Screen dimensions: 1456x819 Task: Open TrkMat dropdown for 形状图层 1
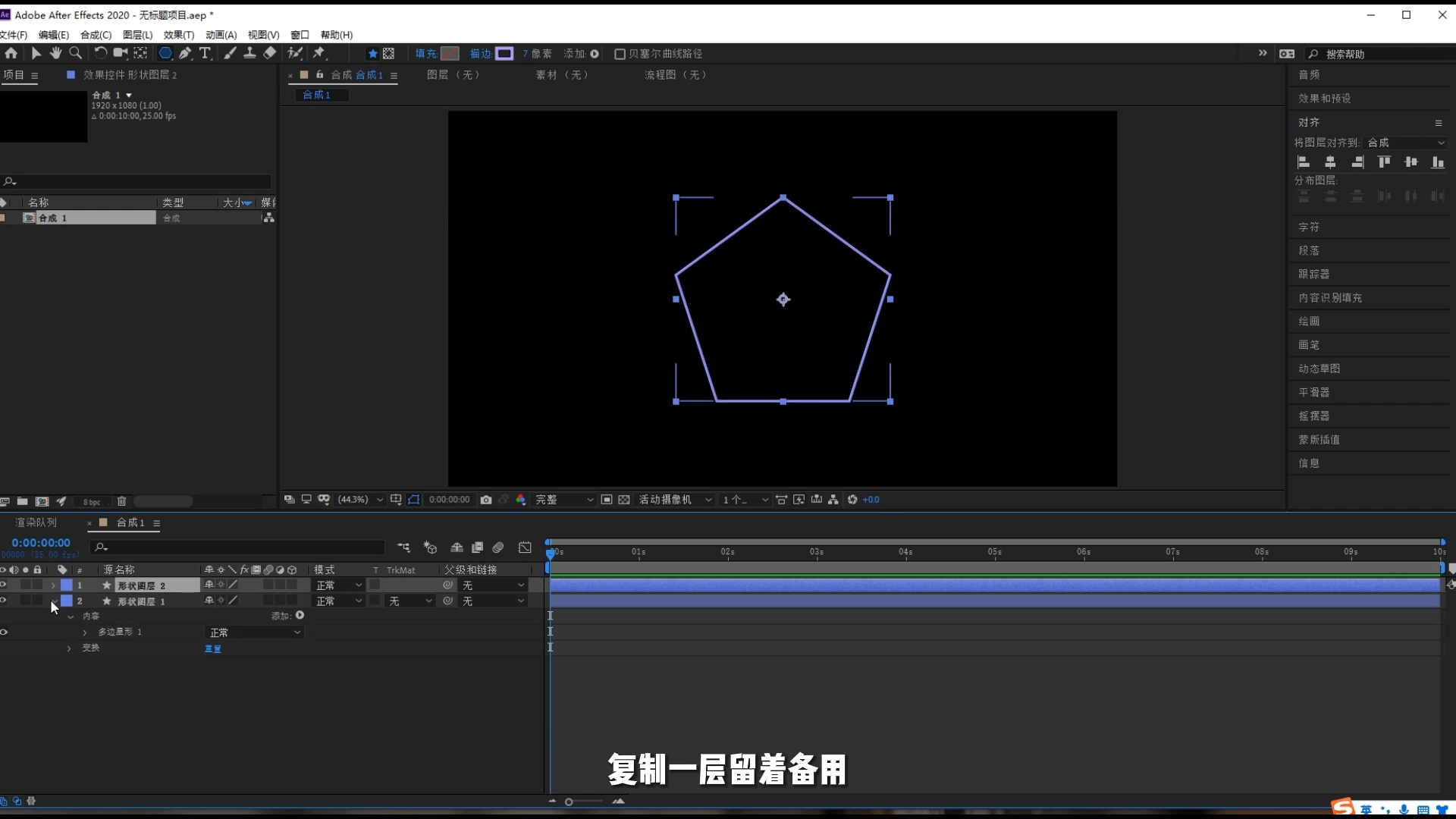coord(409,601)
